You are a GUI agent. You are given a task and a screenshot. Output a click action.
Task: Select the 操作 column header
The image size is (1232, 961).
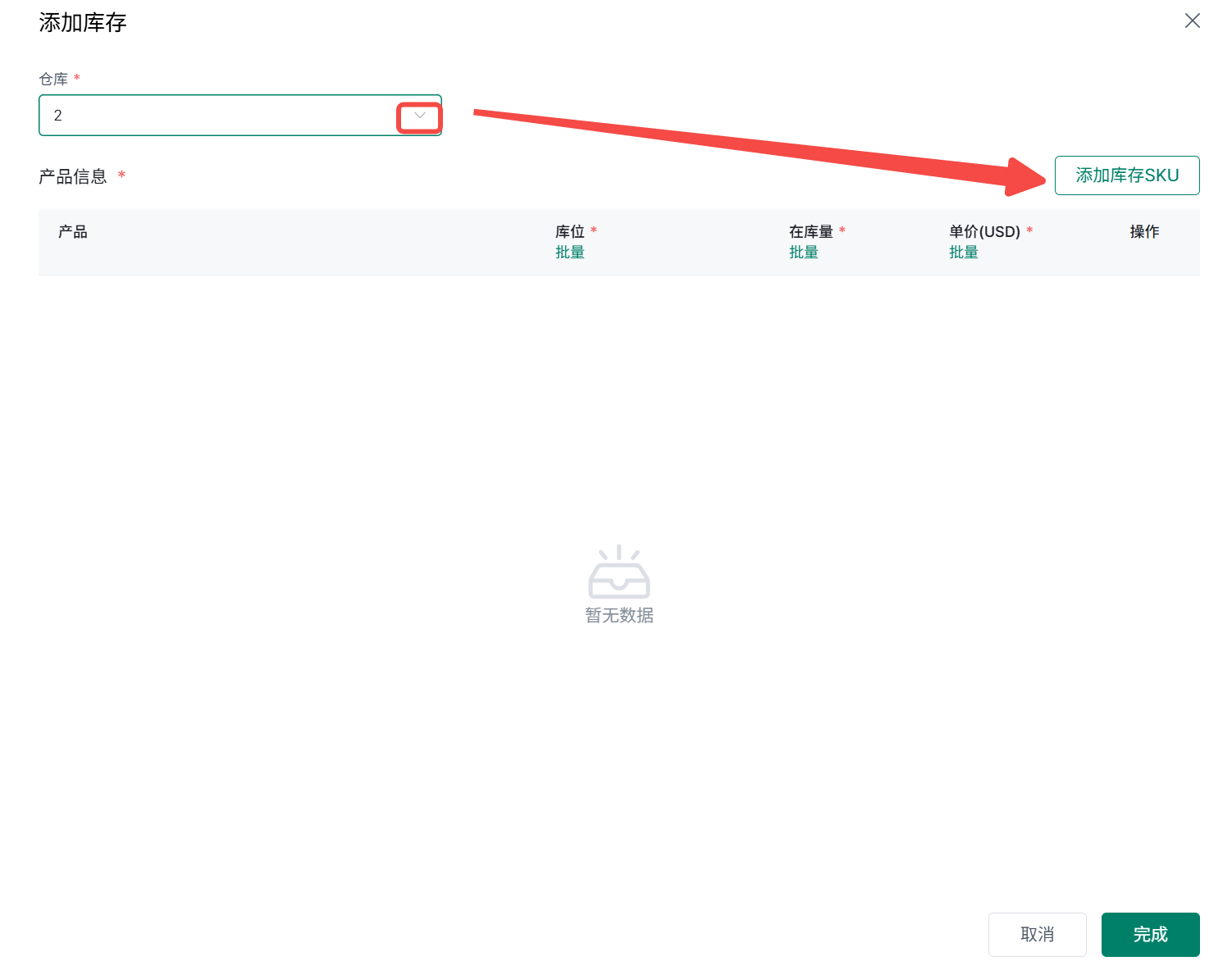point(1145,232)
